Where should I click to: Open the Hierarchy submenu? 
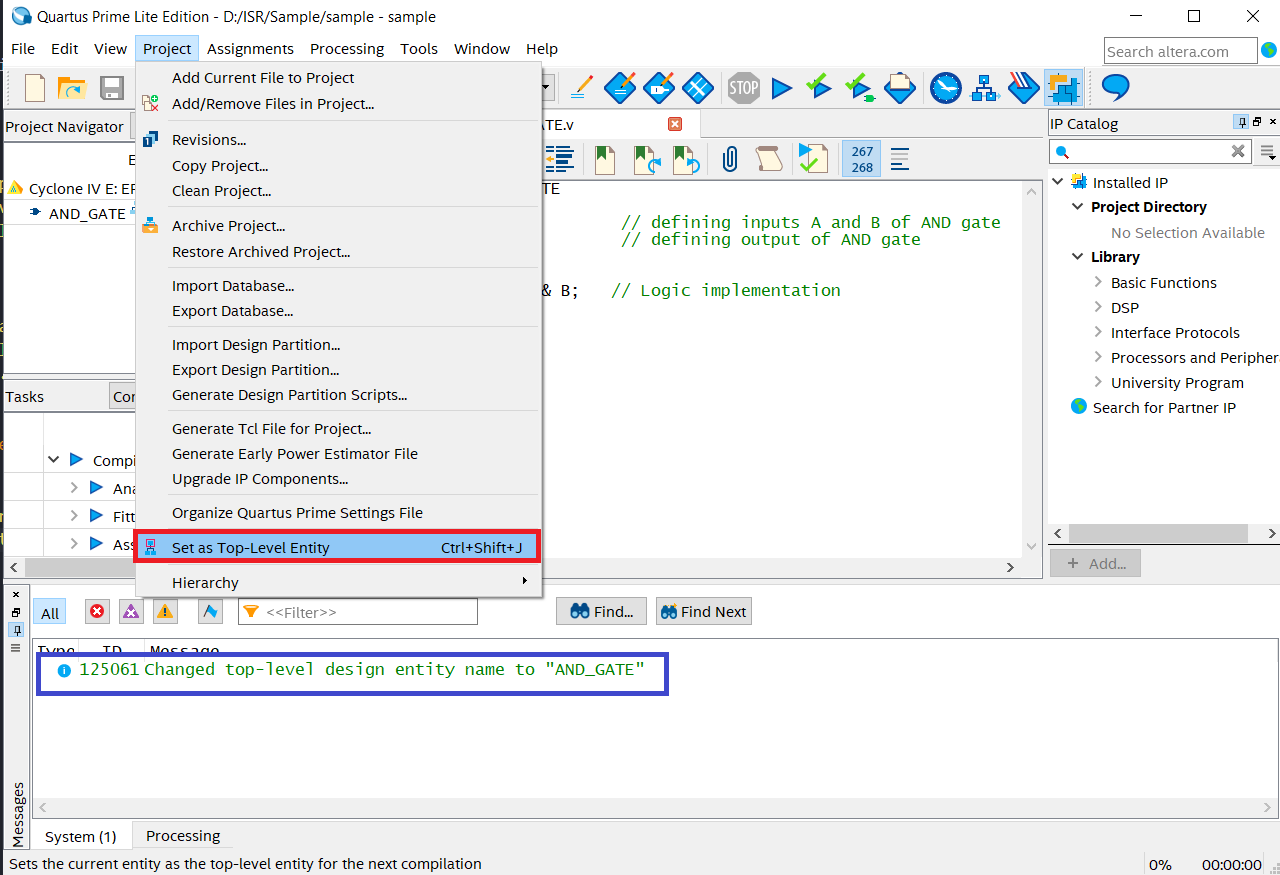click(338, 582)
